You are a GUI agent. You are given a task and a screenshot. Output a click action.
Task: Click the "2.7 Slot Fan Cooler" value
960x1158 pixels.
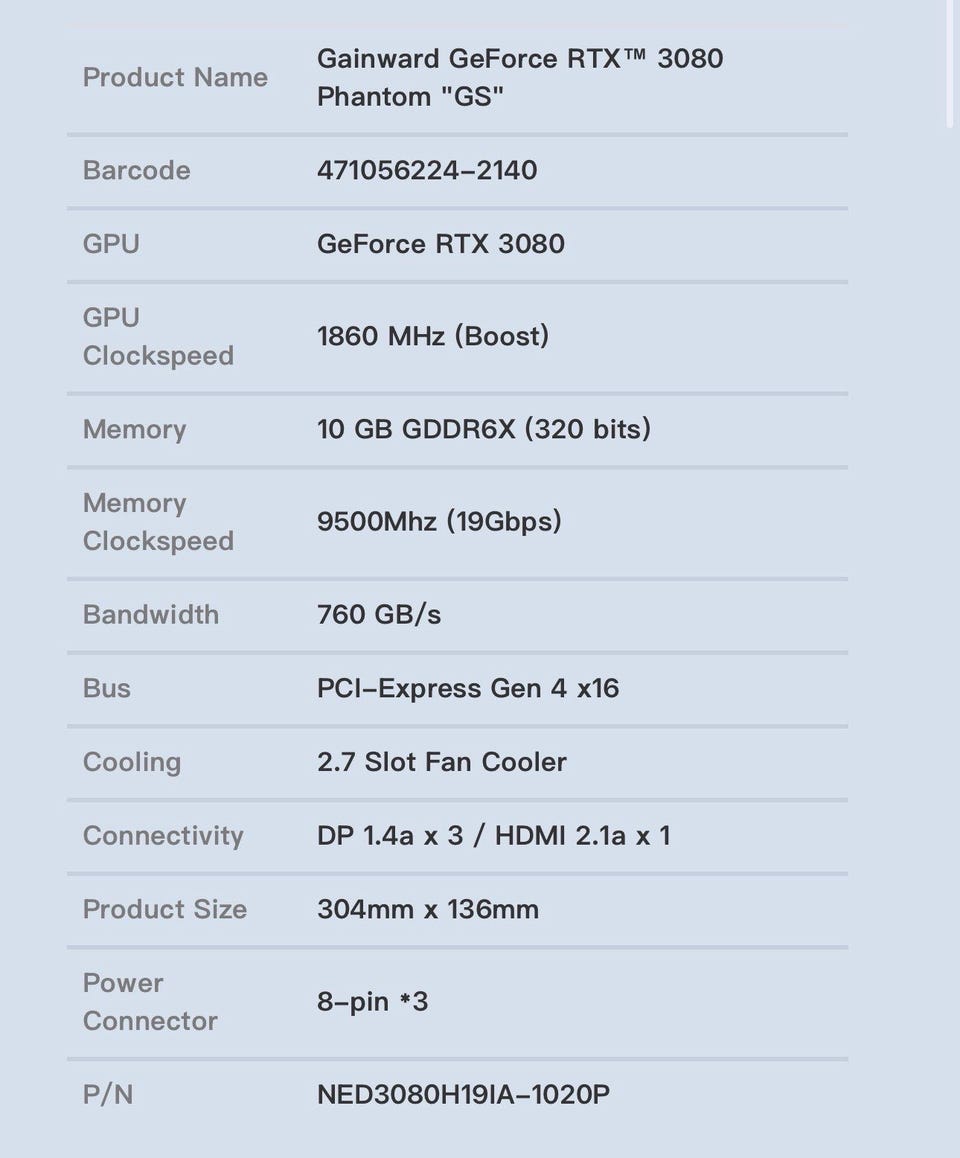pos(442,762)
